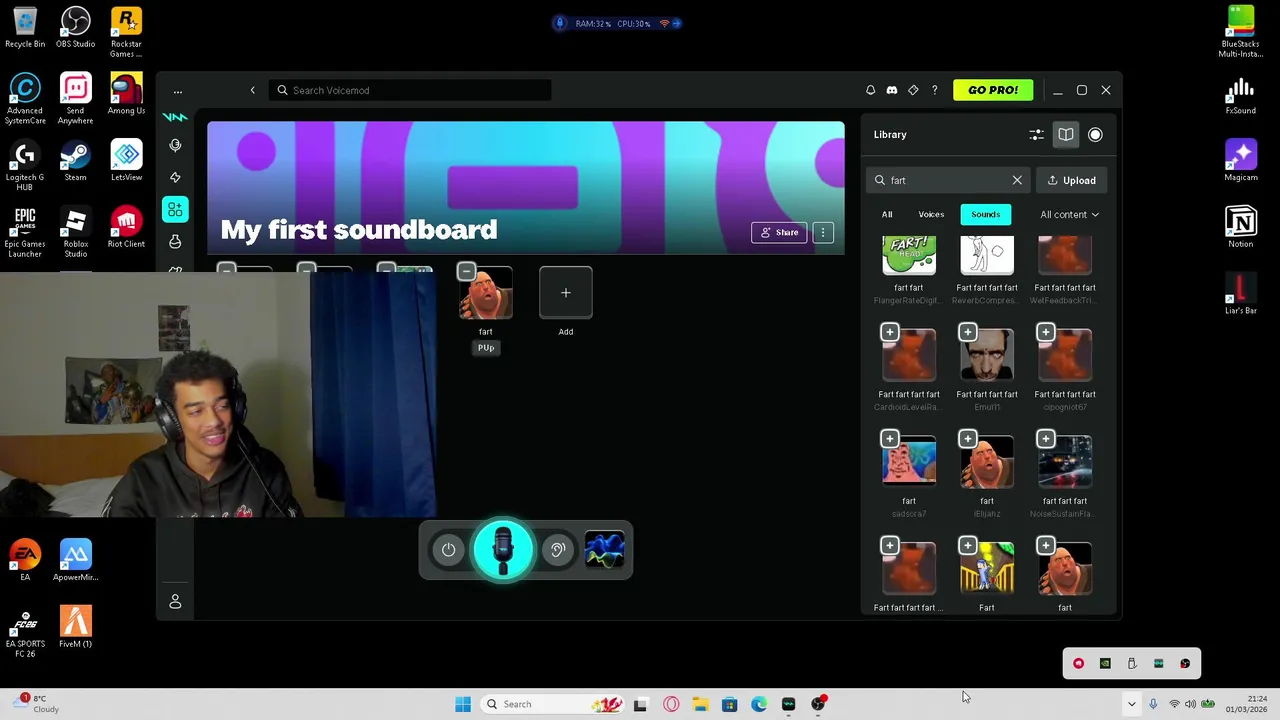This screenshot has height=720, width=1280.
Task: Play the iElijahz fart thumbnail
Action: pyautogui.click(x=987, y=460)
